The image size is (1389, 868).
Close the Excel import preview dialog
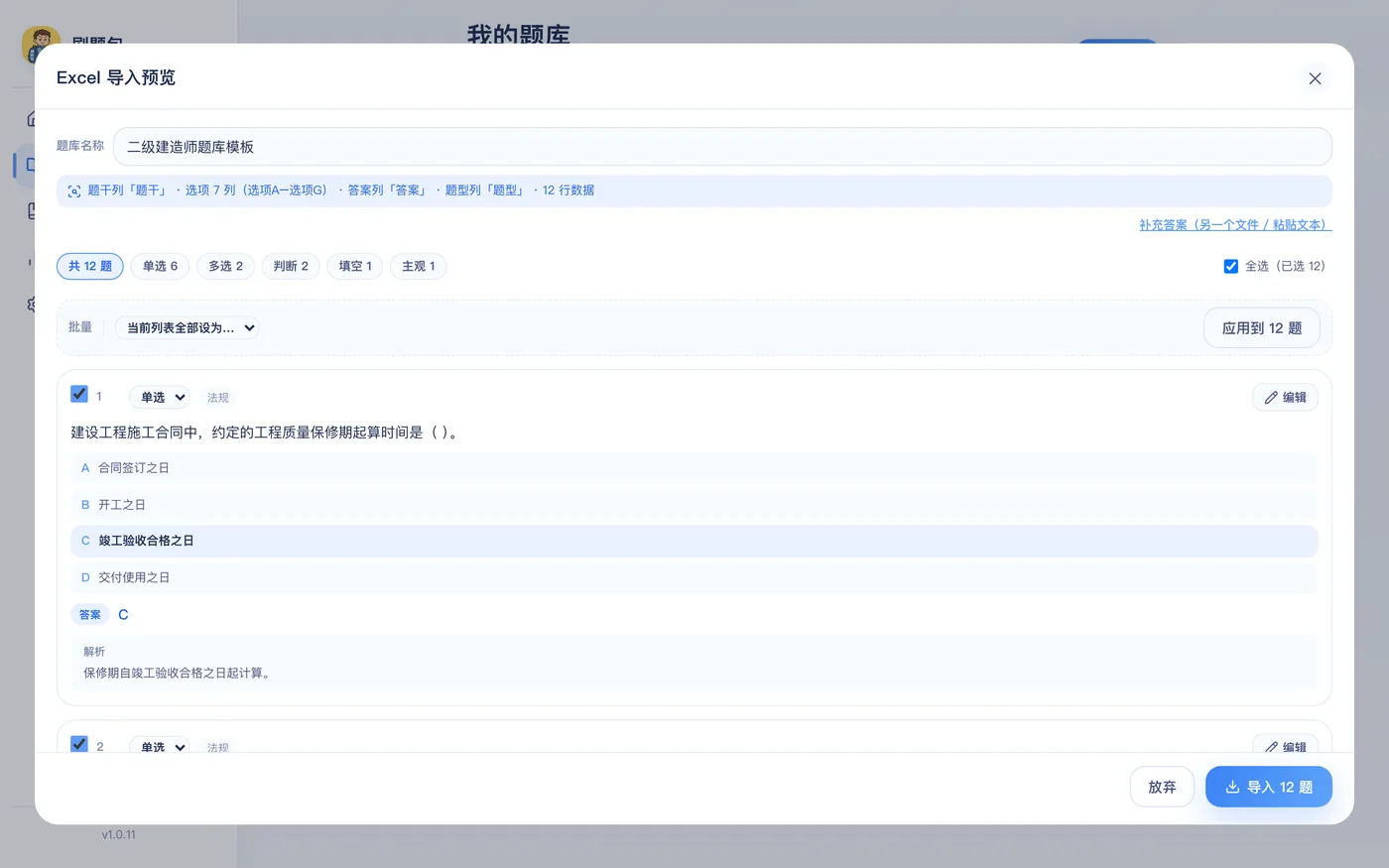tap(1315, 78)
